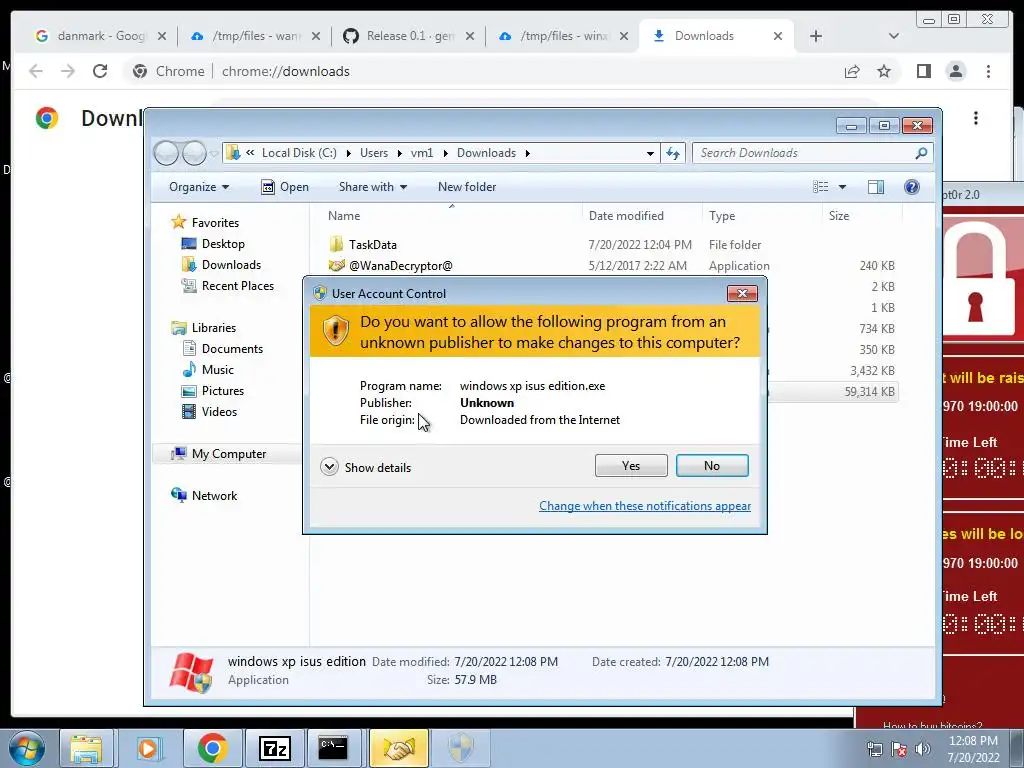Sort by the Type column header
This screenshot has height=768, width=1024.
[x=722, y=216]
